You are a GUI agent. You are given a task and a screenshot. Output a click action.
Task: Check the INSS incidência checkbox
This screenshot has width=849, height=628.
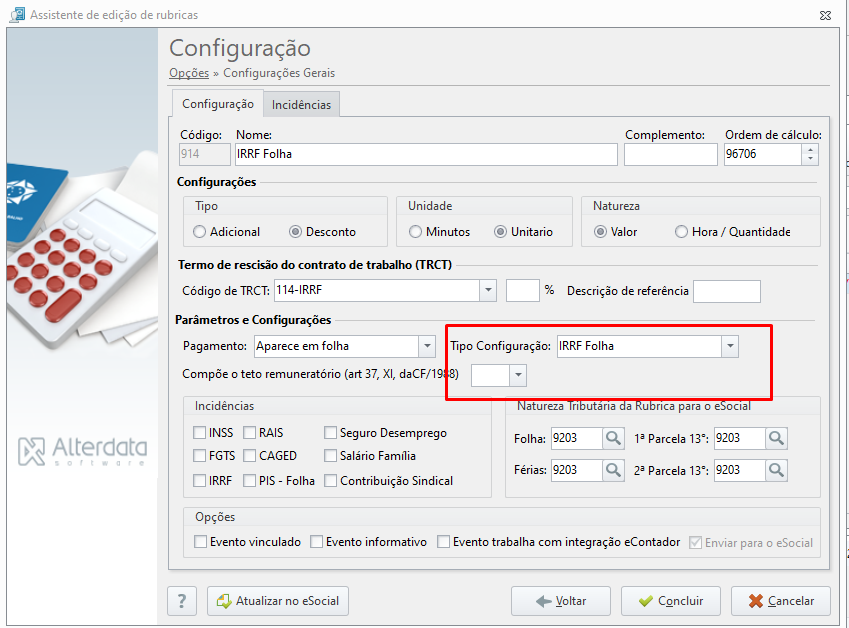(x=199, y=433)
